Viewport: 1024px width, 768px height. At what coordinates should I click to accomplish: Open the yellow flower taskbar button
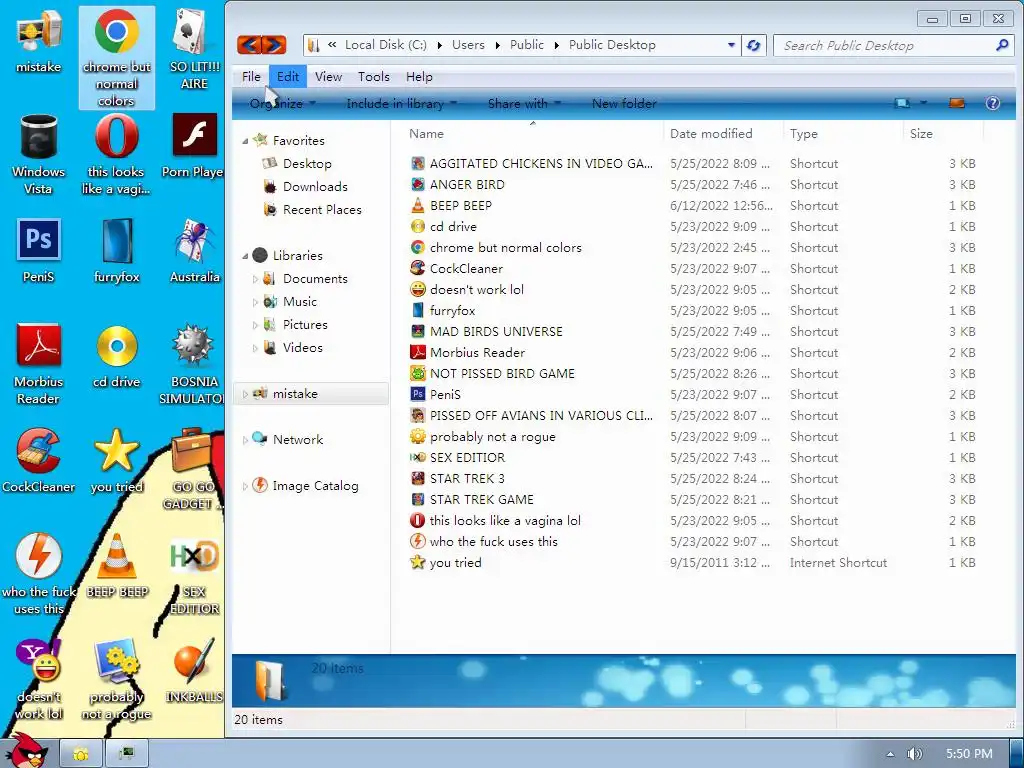81,754
